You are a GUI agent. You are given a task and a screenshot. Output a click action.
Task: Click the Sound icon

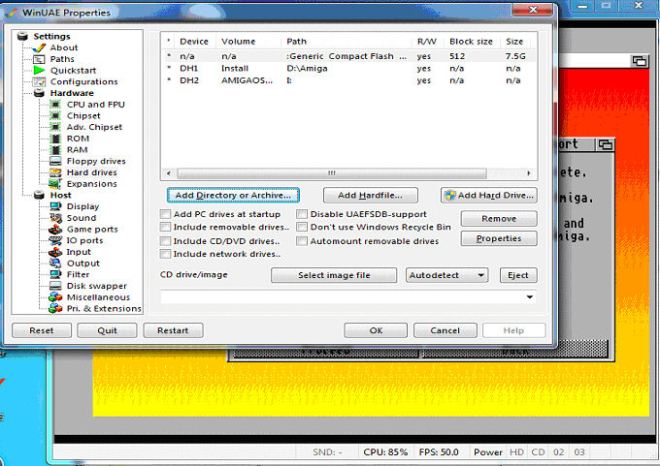click(55, 218)
